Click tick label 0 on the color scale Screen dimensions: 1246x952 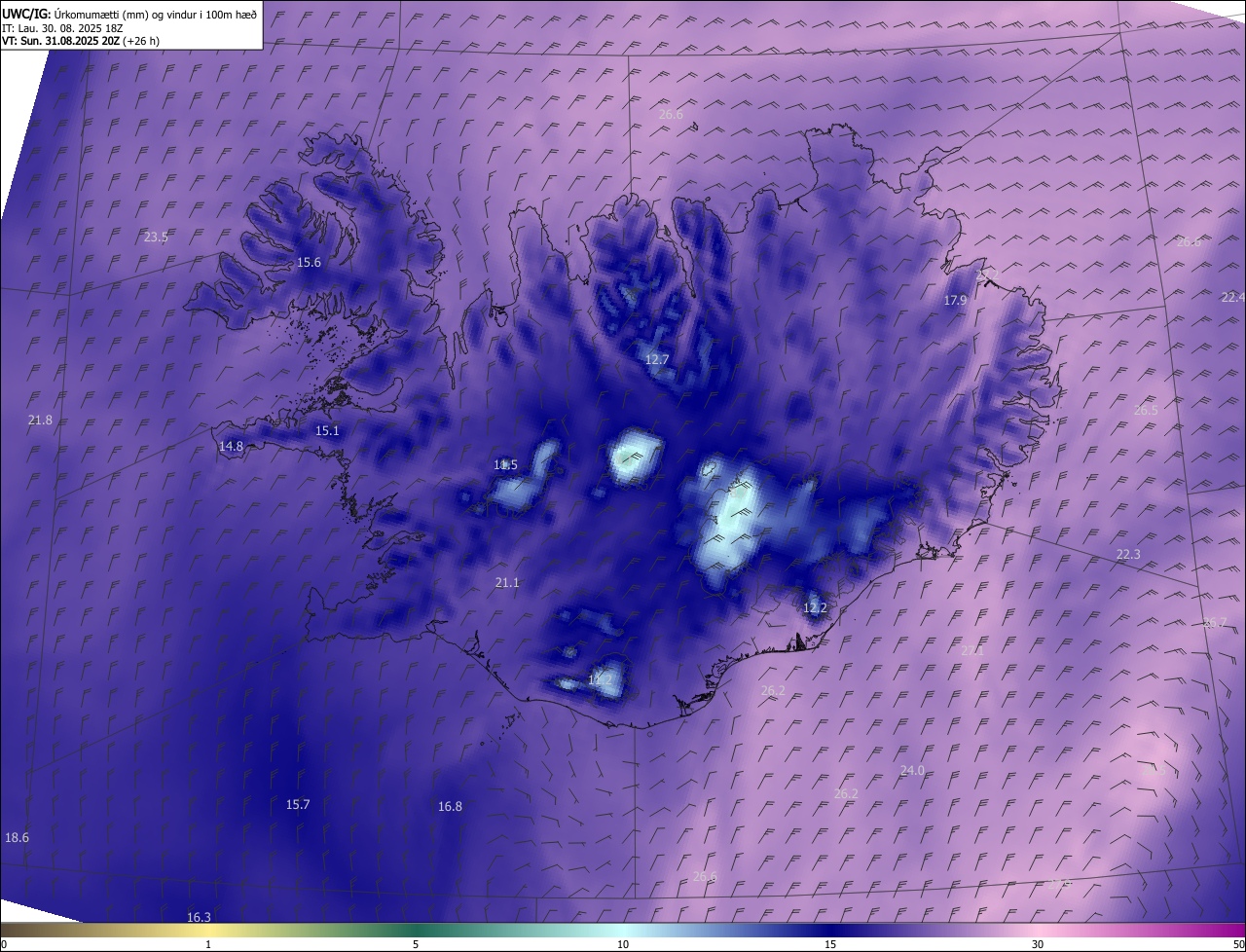pos(3,945)
